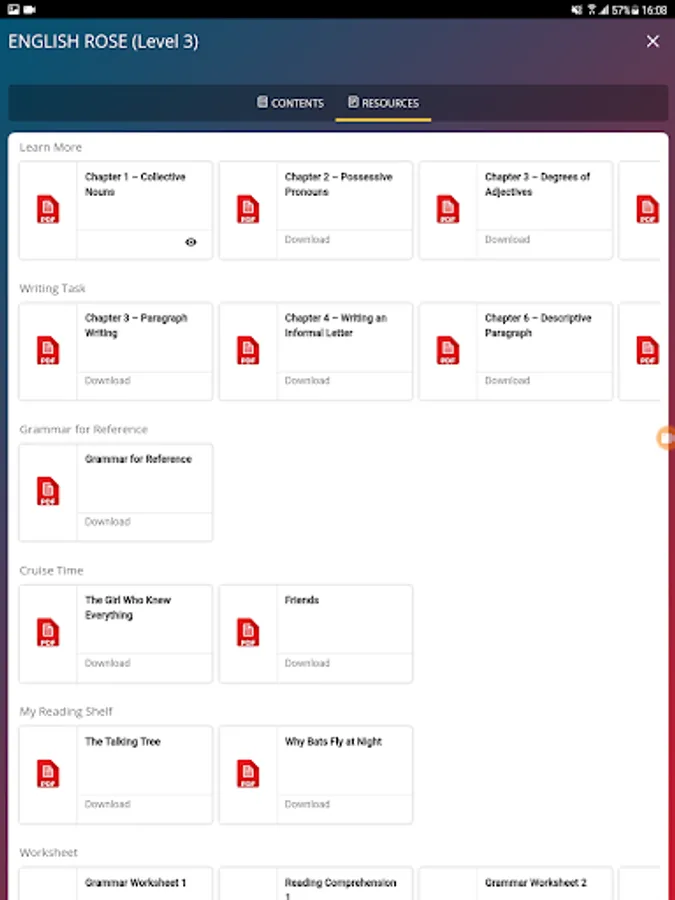Download Grammar for Reference PDF
Viewport: 675px width, 900px height.
[107, 522]
